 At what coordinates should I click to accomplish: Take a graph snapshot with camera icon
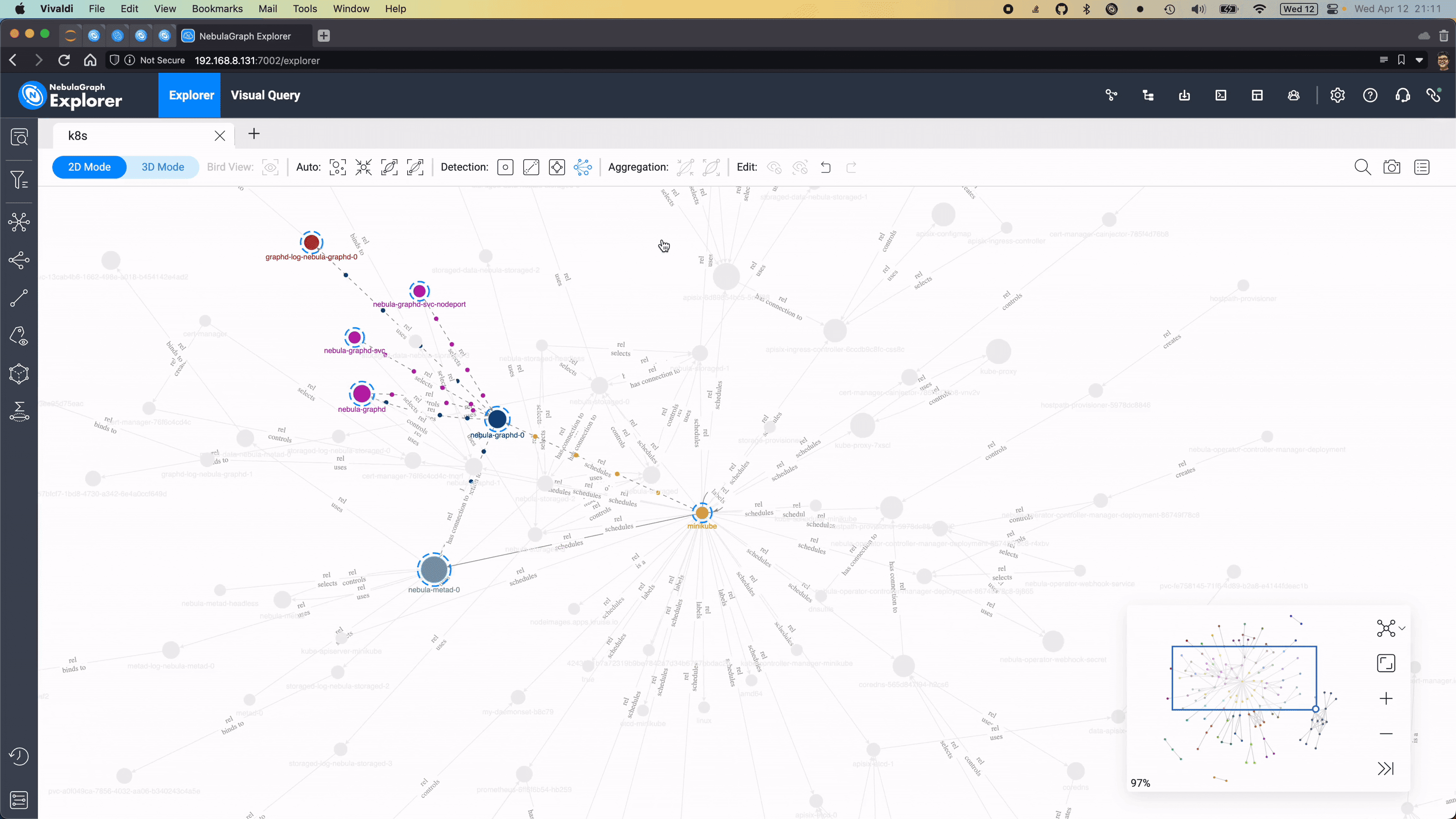[1391, 167]
